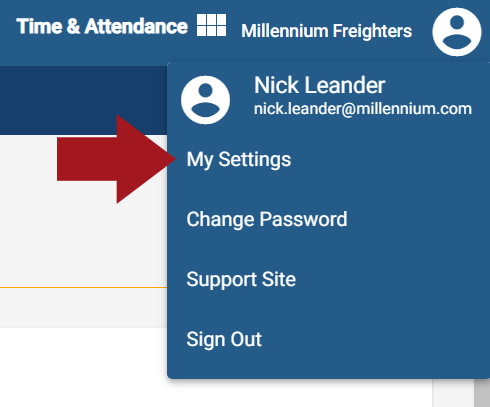Click the profile avatar in the top header
The width and height of the screenshot is (490, 407).
coord(457,32)
